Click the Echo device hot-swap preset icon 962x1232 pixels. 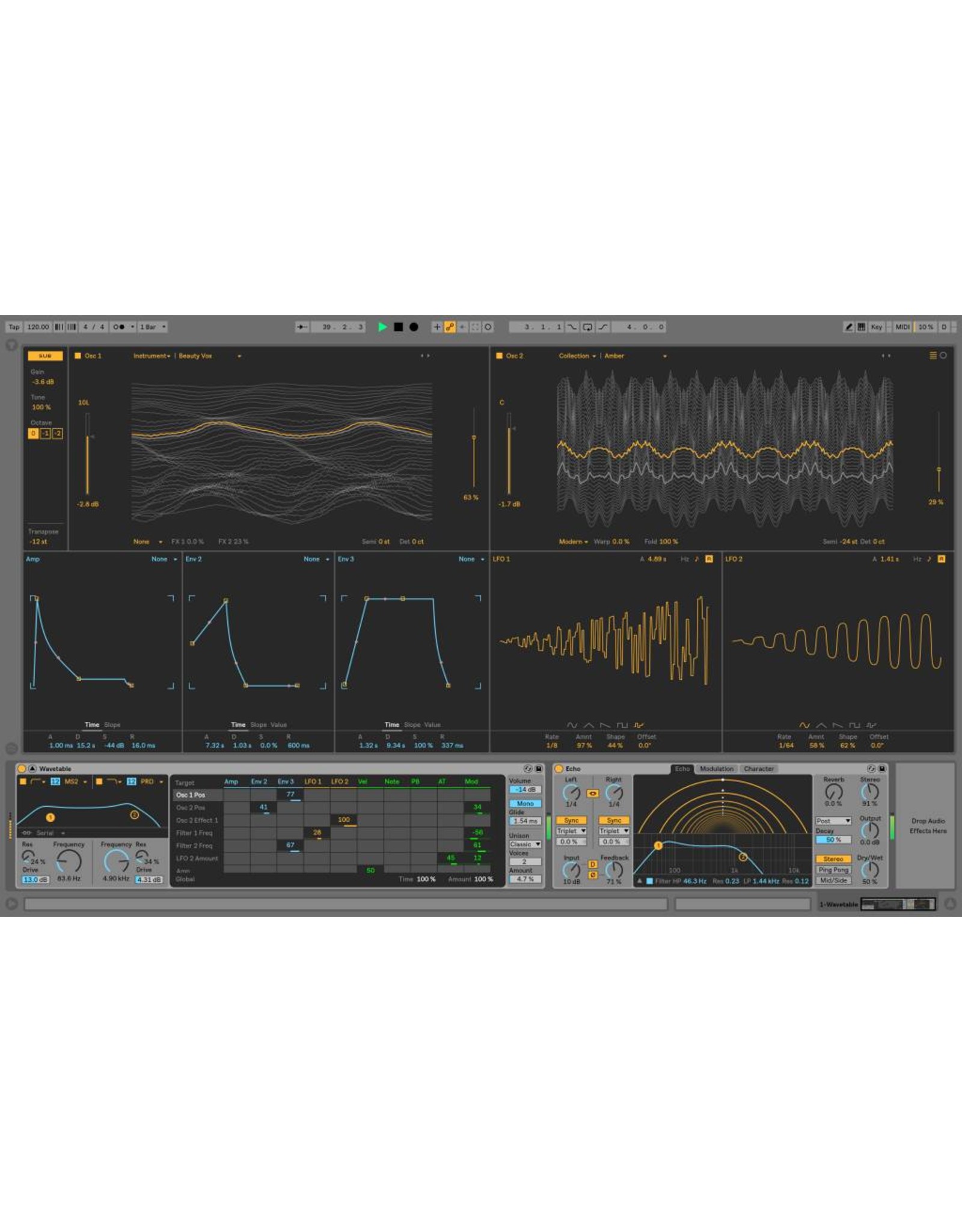[871, 769]
